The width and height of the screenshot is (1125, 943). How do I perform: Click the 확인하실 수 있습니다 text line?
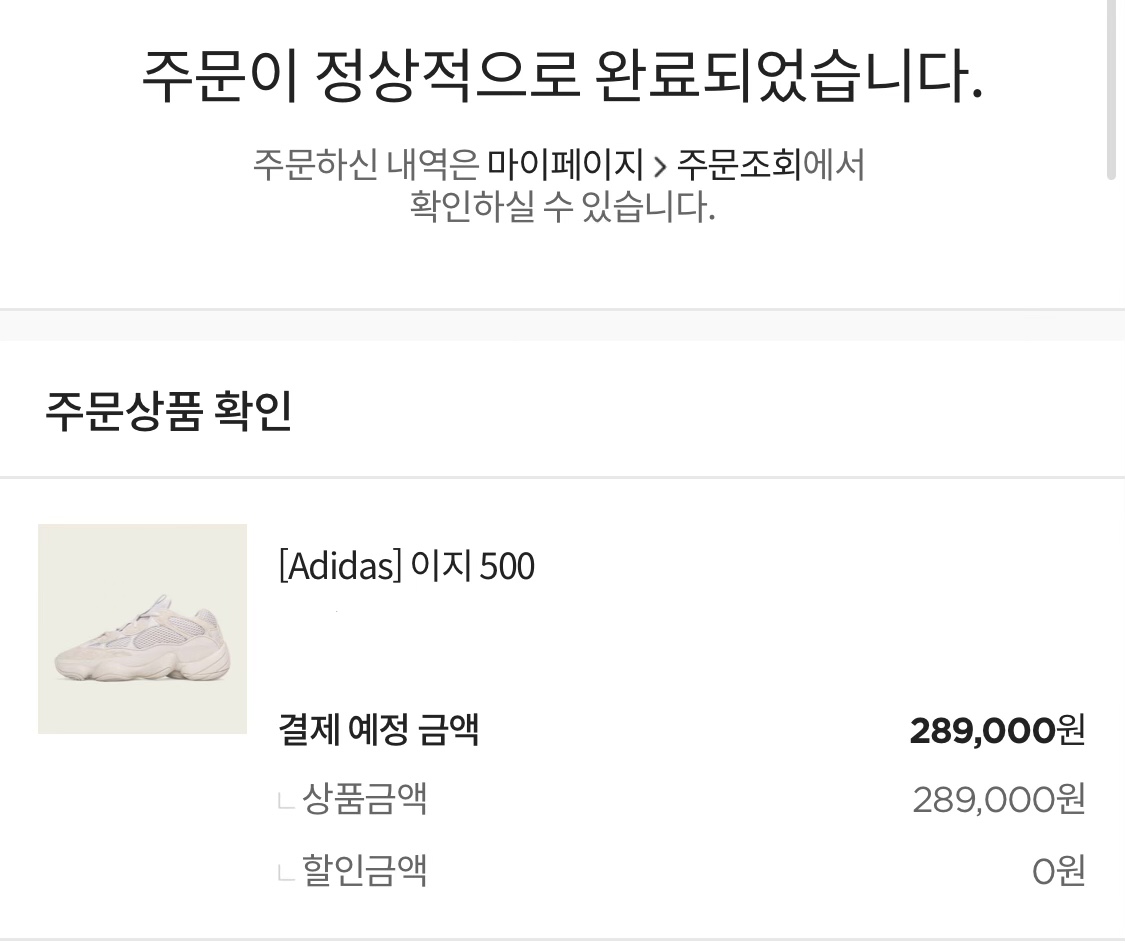562,207
